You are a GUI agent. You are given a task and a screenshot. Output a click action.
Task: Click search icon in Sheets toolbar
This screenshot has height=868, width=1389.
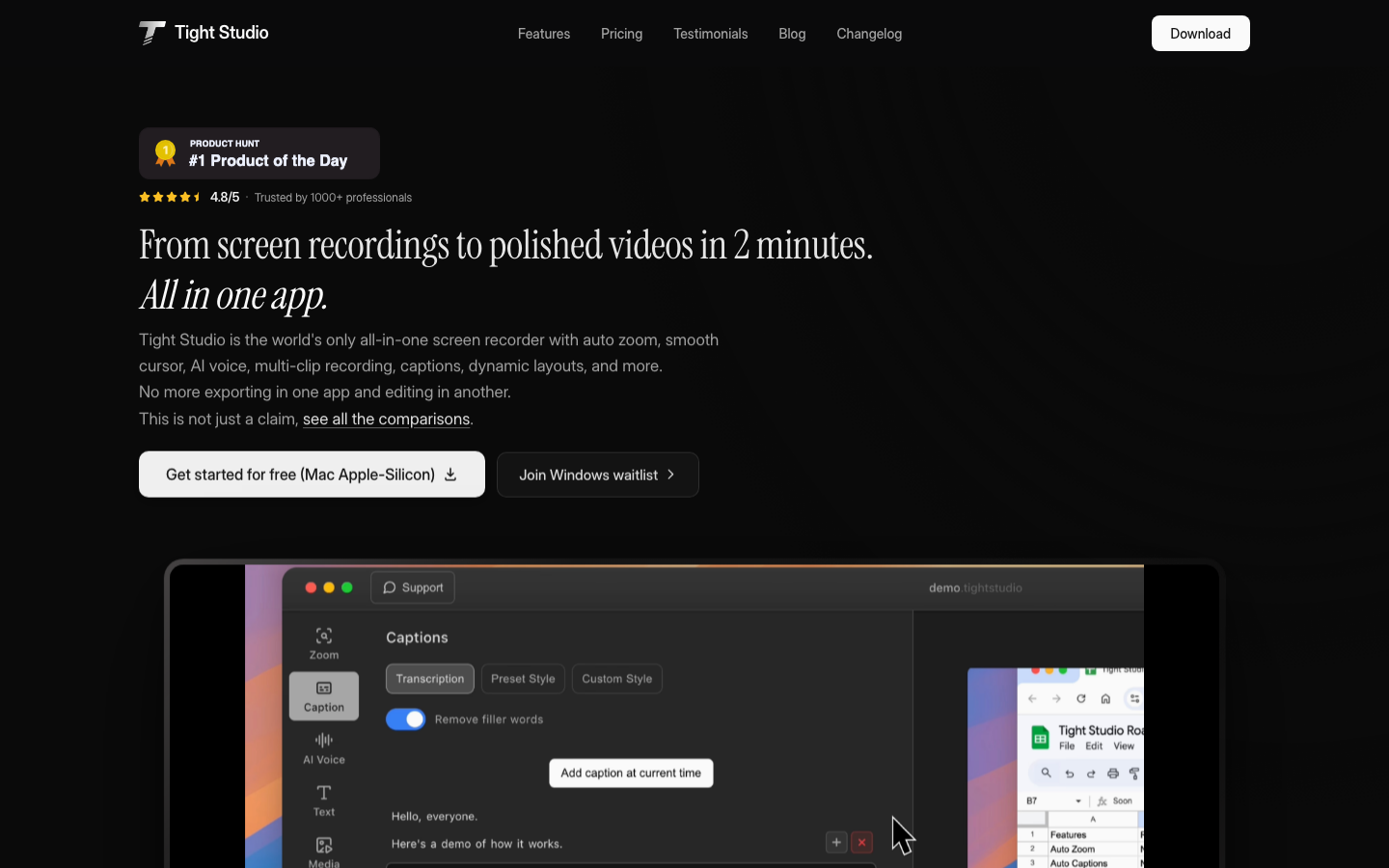point(1046,773)
